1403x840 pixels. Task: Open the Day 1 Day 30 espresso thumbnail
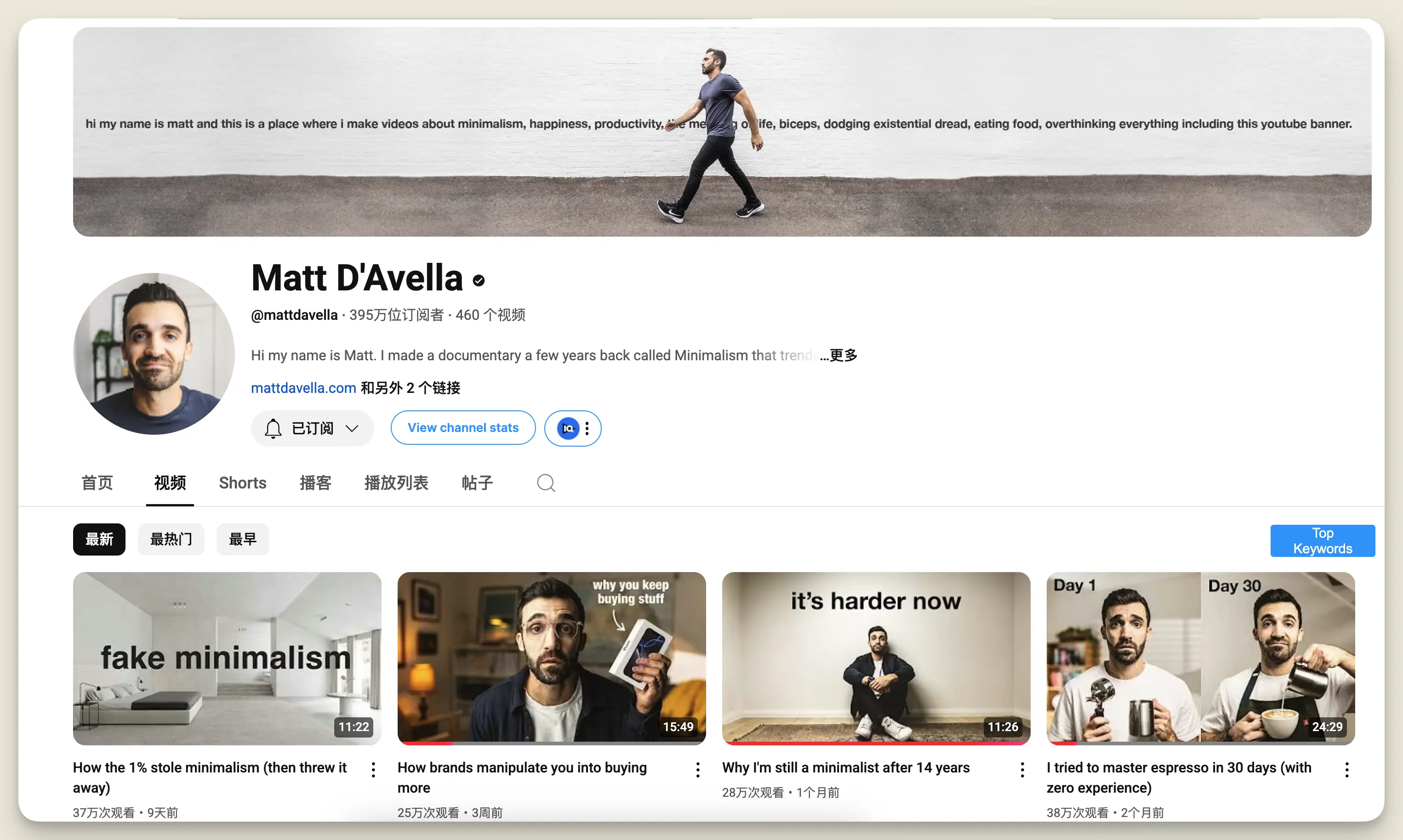1200,657
